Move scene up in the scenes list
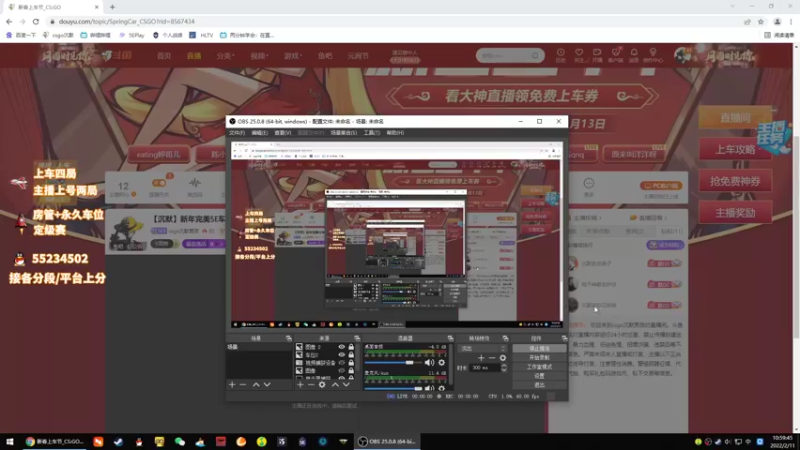 point(256,385)
